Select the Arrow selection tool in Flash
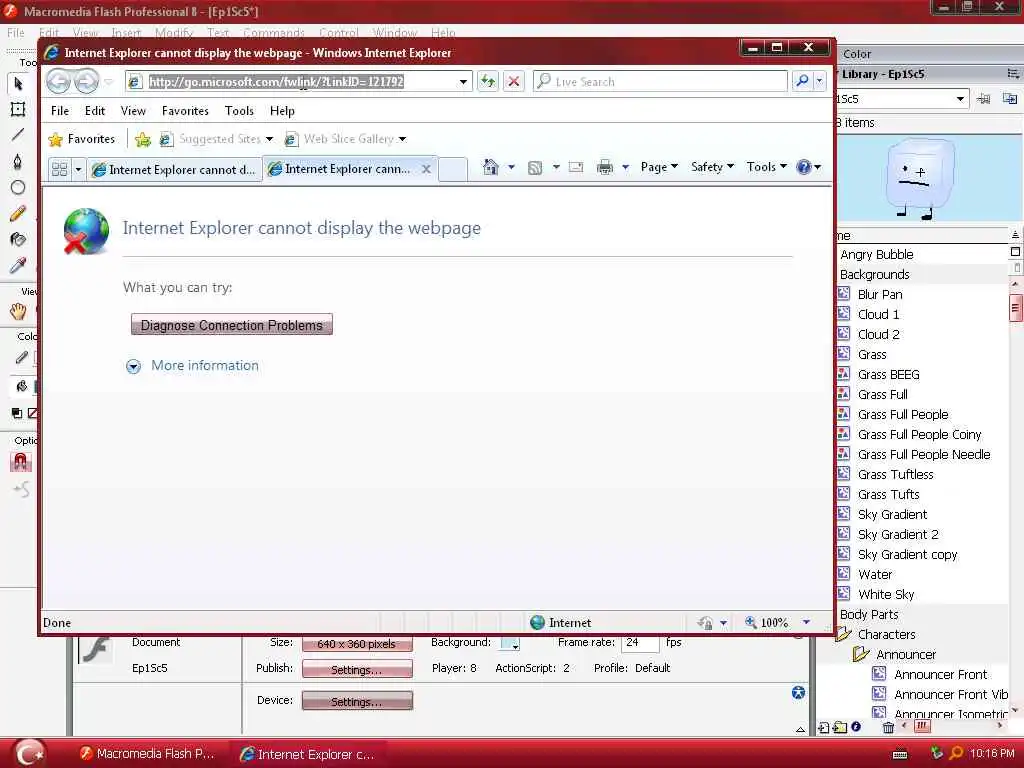Screen dimensions: 1024x768 point(18,84)
